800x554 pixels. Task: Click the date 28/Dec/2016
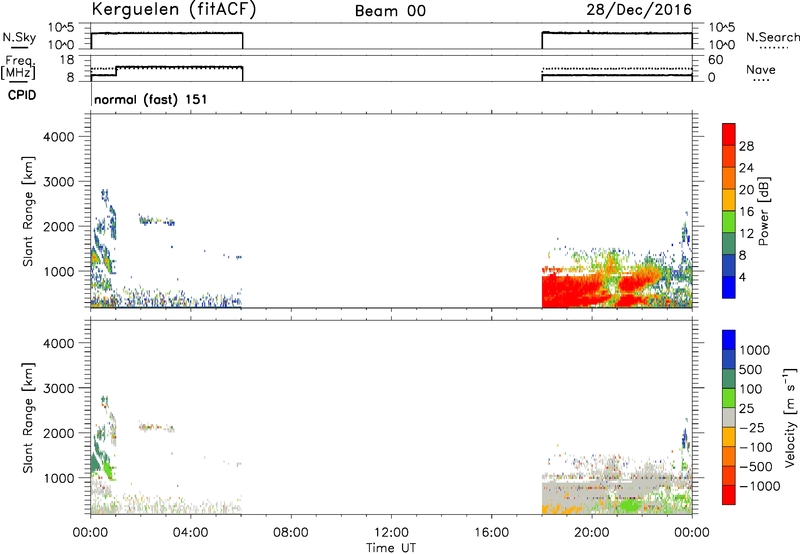tap(639, 10)
